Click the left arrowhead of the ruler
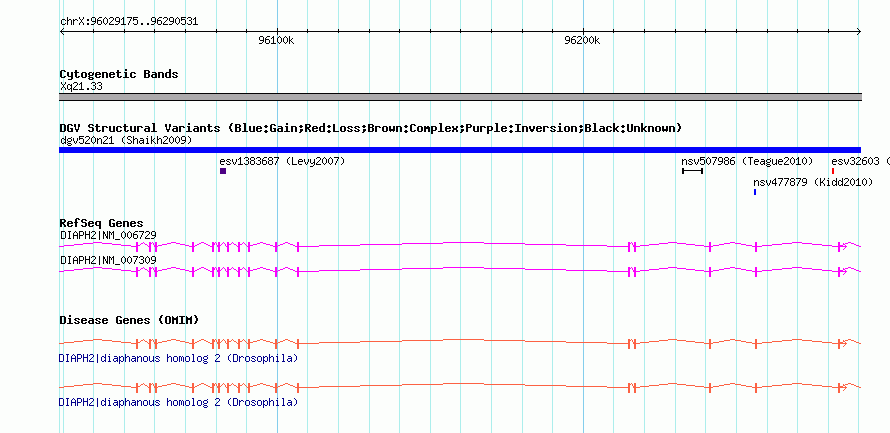The width and height of the screenshot is (890, 433). (x=62, y=32)
